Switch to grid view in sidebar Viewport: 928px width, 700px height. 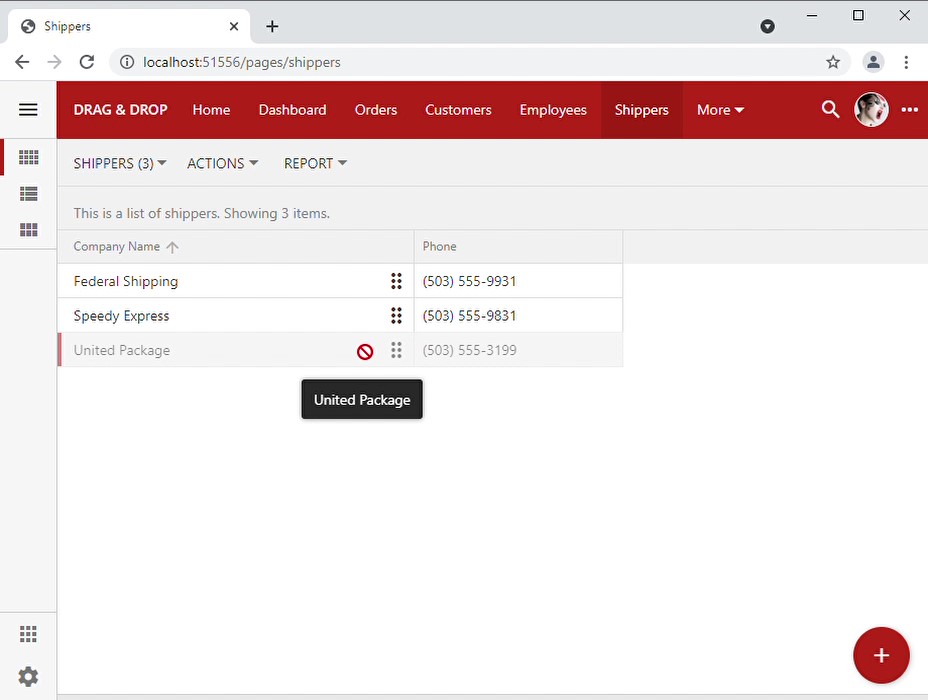pyautogui.click(x=28, y=158)
